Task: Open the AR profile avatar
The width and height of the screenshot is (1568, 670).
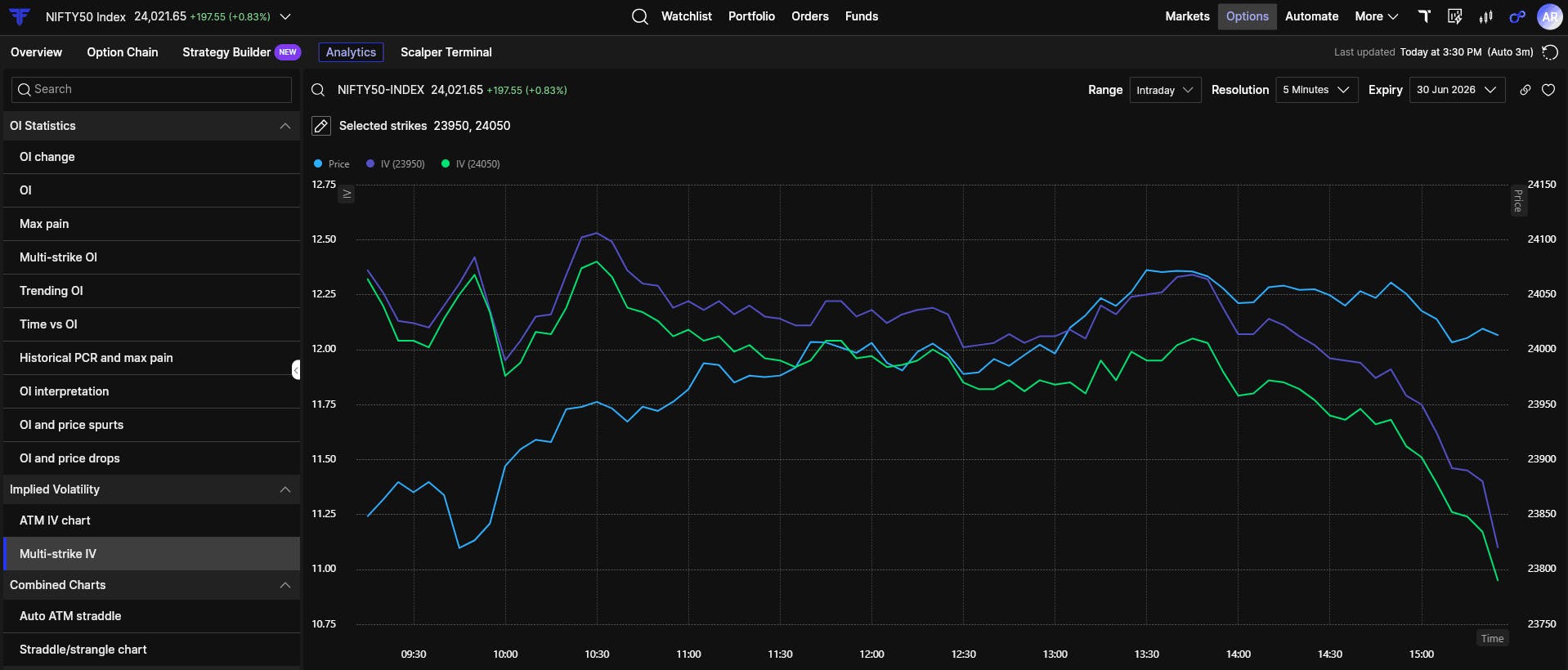Action: point(1549,16)
